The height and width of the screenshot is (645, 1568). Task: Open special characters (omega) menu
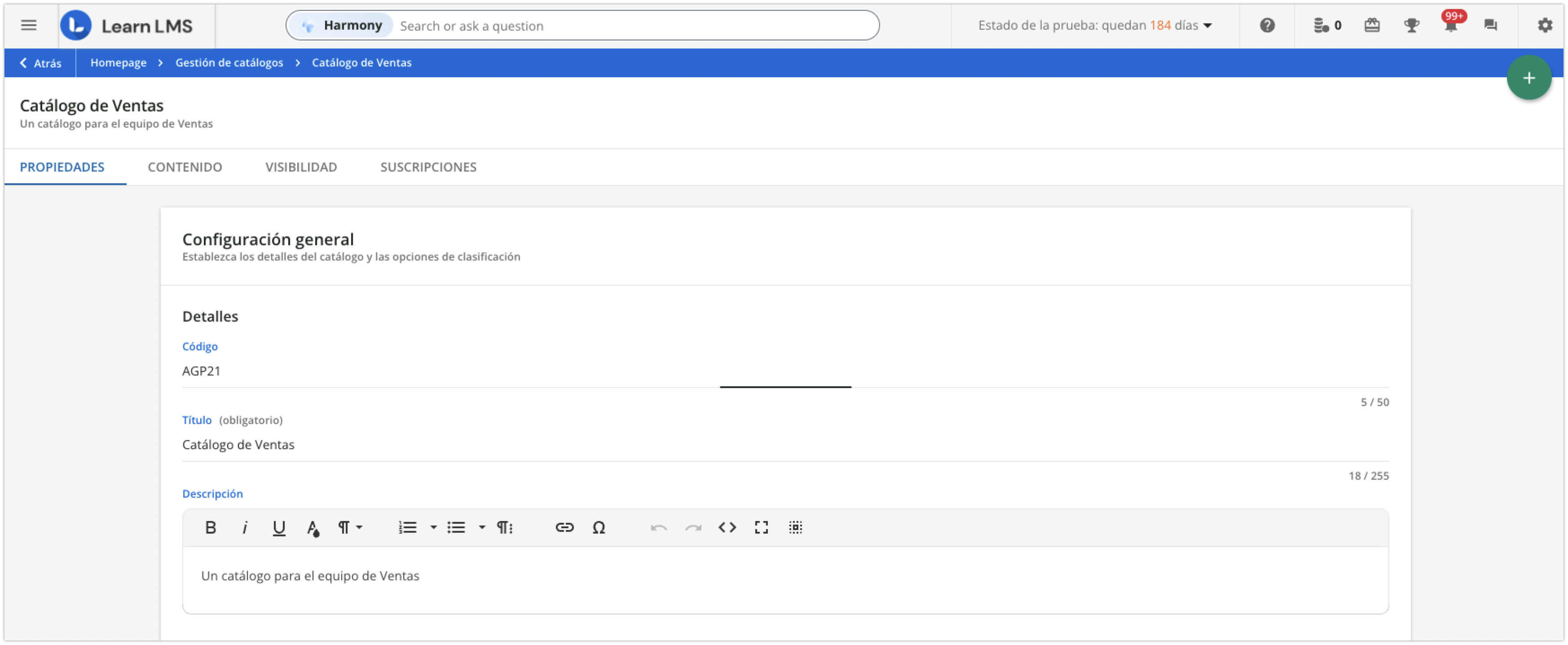pyautogui.click(x=599, y=527)
